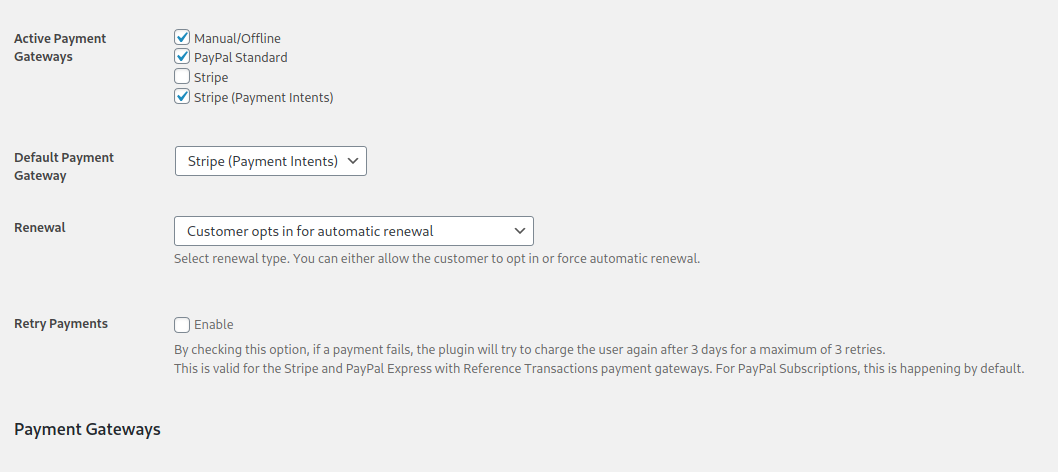Click the 'Stripe (Payment Intents)' checkbox label
The height and width of the screenshot is (472, 1058).
tap(263, 98)
